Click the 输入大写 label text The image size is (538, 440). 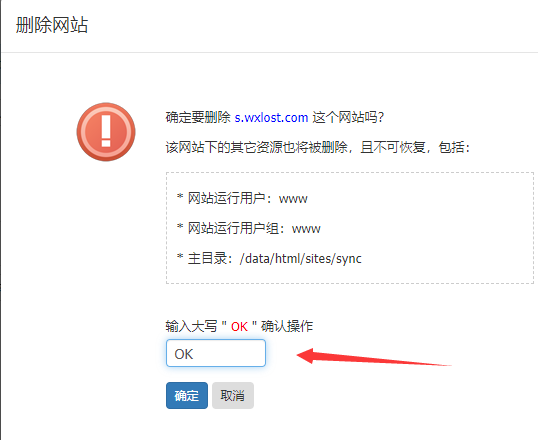(x=191, y=326)
